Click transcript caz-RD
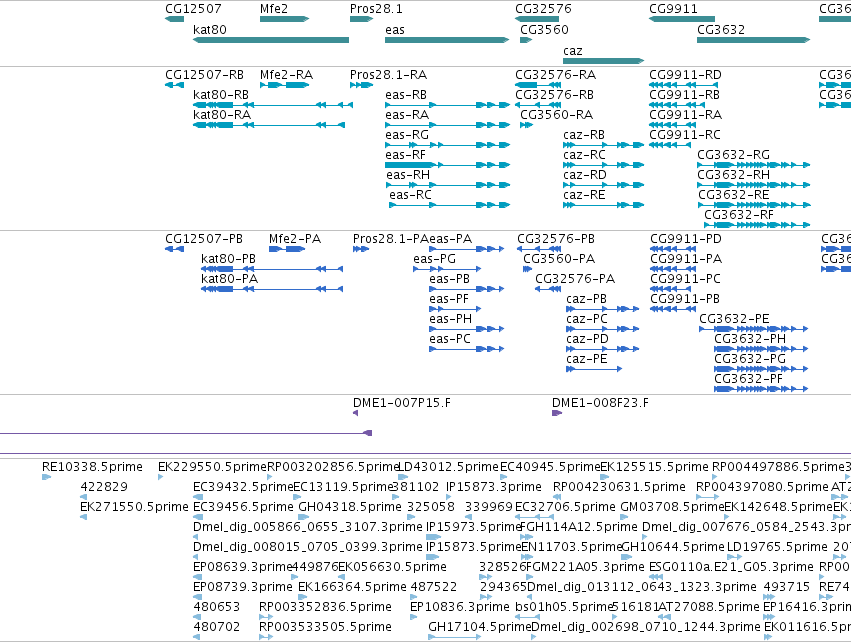This screenshot has width=851, height=642. coord(585,175)
